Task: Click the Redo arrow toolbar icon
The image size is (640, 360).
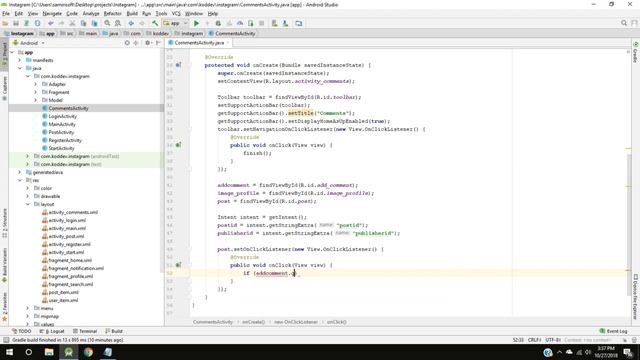Action: tap(61, 23)
